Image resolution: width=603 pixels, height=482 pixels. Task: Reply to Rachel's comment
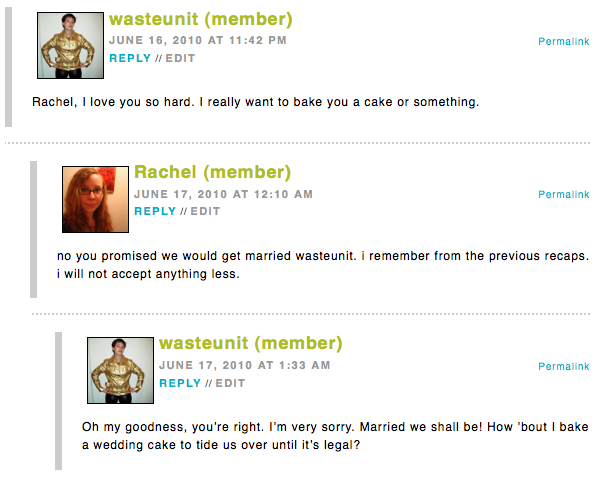155,211
